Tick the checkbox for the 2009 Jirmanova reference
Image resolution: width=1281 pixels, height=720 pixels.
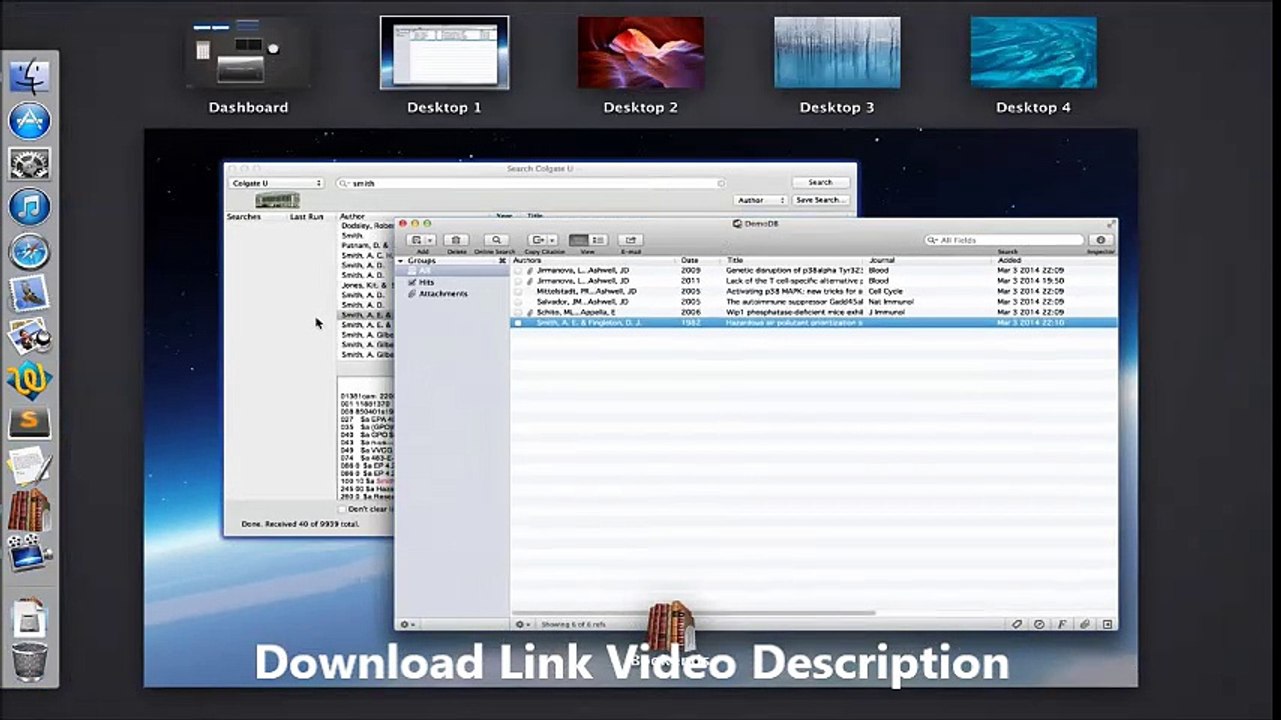518,270
